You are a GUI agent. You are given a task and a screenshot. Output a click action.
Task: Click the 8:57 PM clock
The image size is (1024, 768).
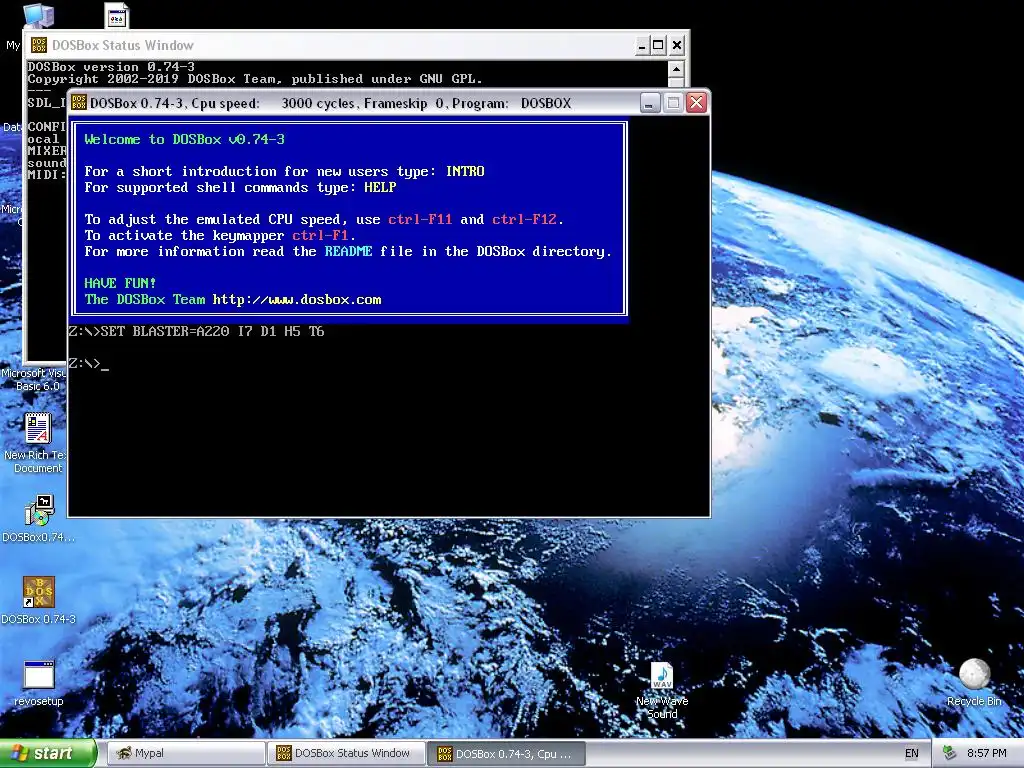click(986, 753)
